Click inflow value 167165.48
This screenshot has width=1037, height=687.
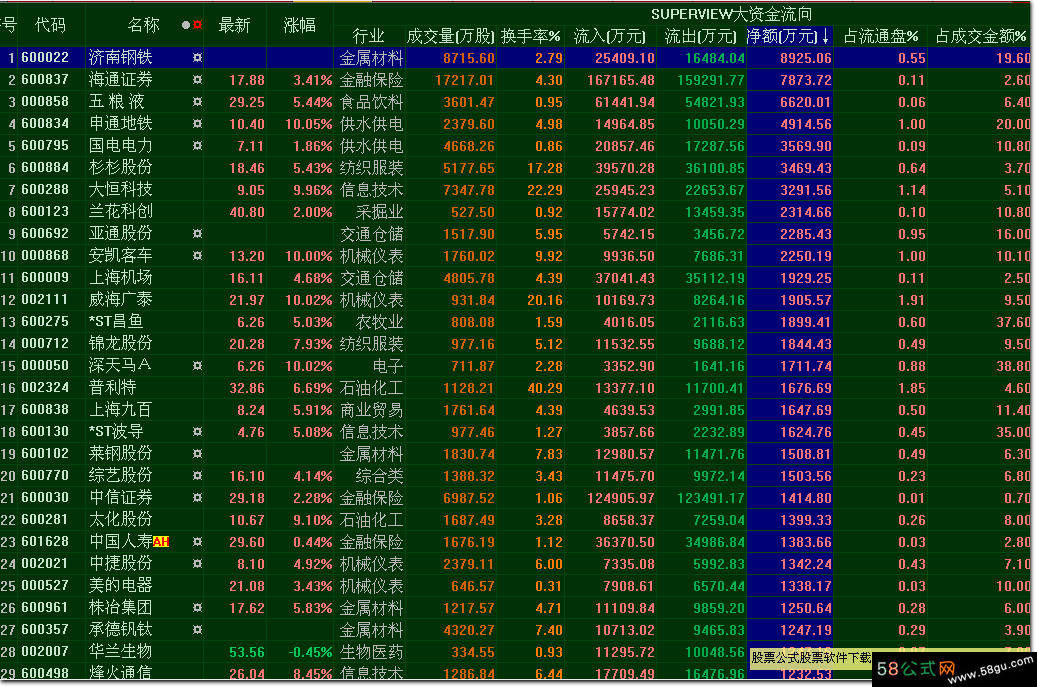620,80
